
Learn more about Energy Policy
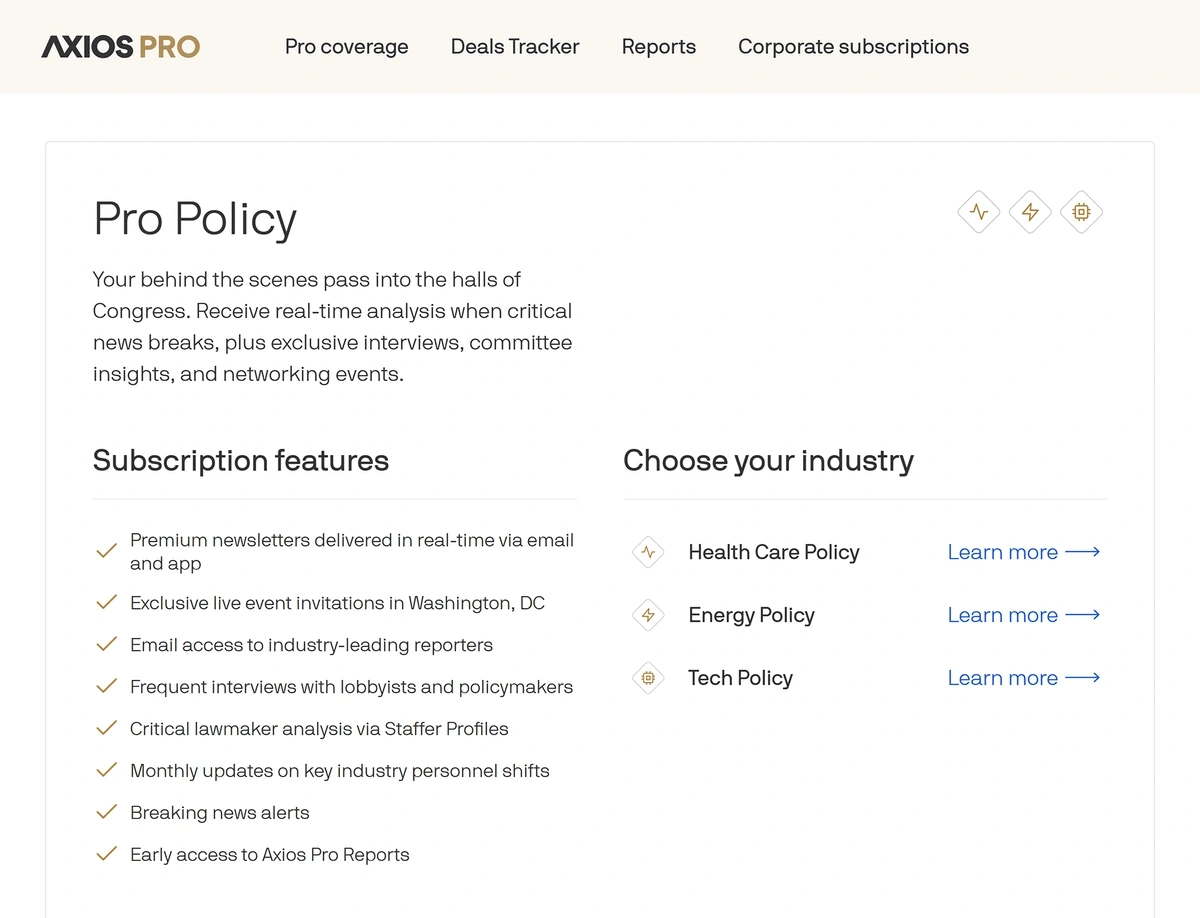[1024, 615]
